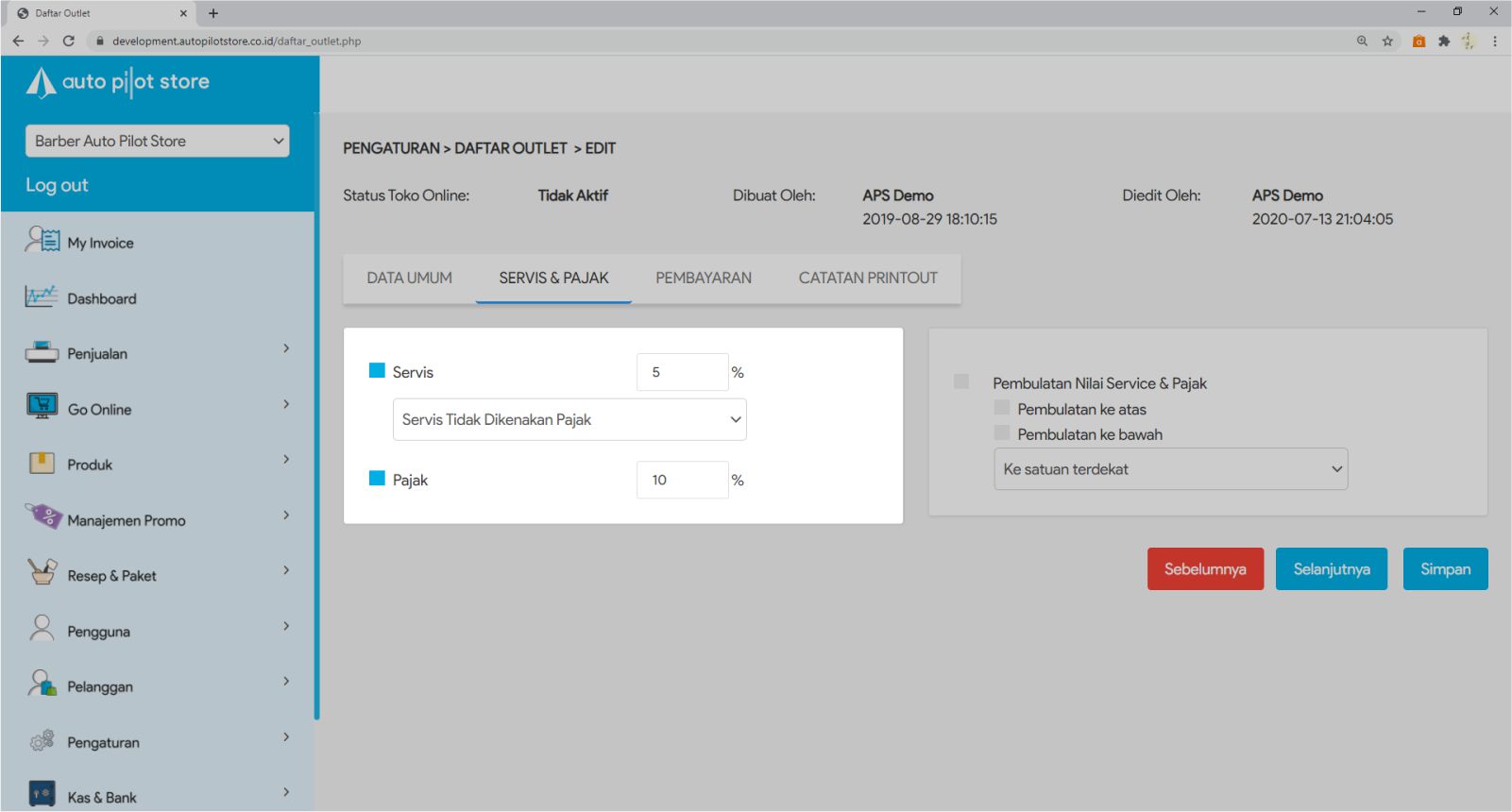The height and width of the screenshot is (812, 1512).
Task: Click the Go Online monitor icon
Action: [x=42, y=407]
